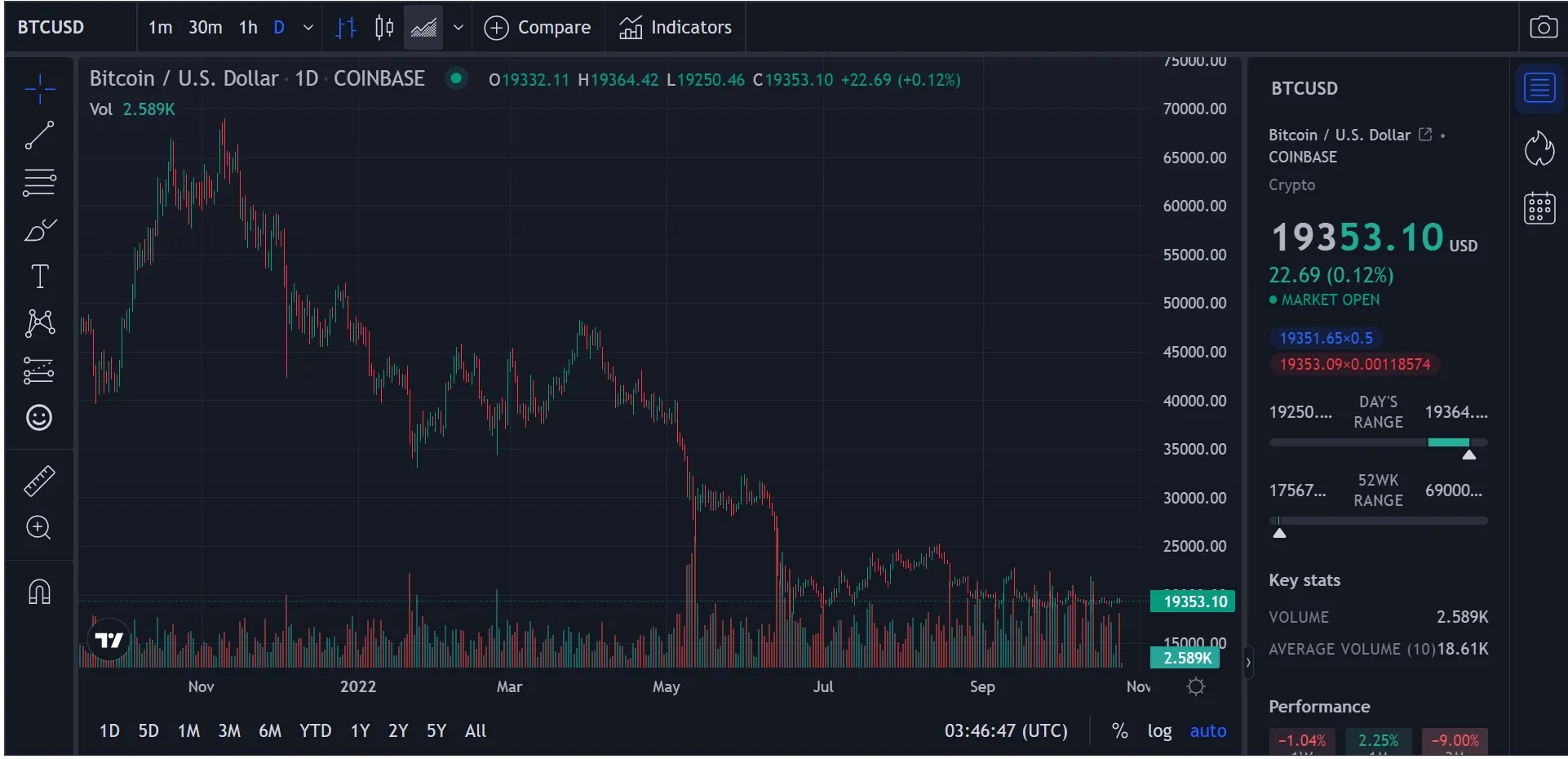Viewport: 1568px width, 759px height.
Task: Activate the magnet mode icon
Action: click(39, 591)
